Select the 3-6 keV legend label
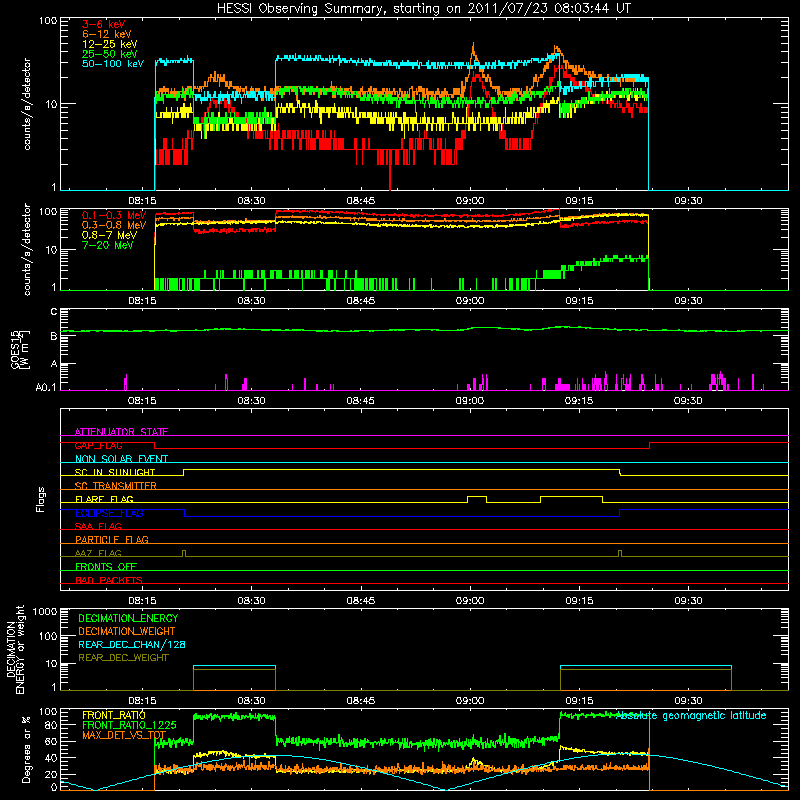The image size is (800, 800). coord(103,24)
